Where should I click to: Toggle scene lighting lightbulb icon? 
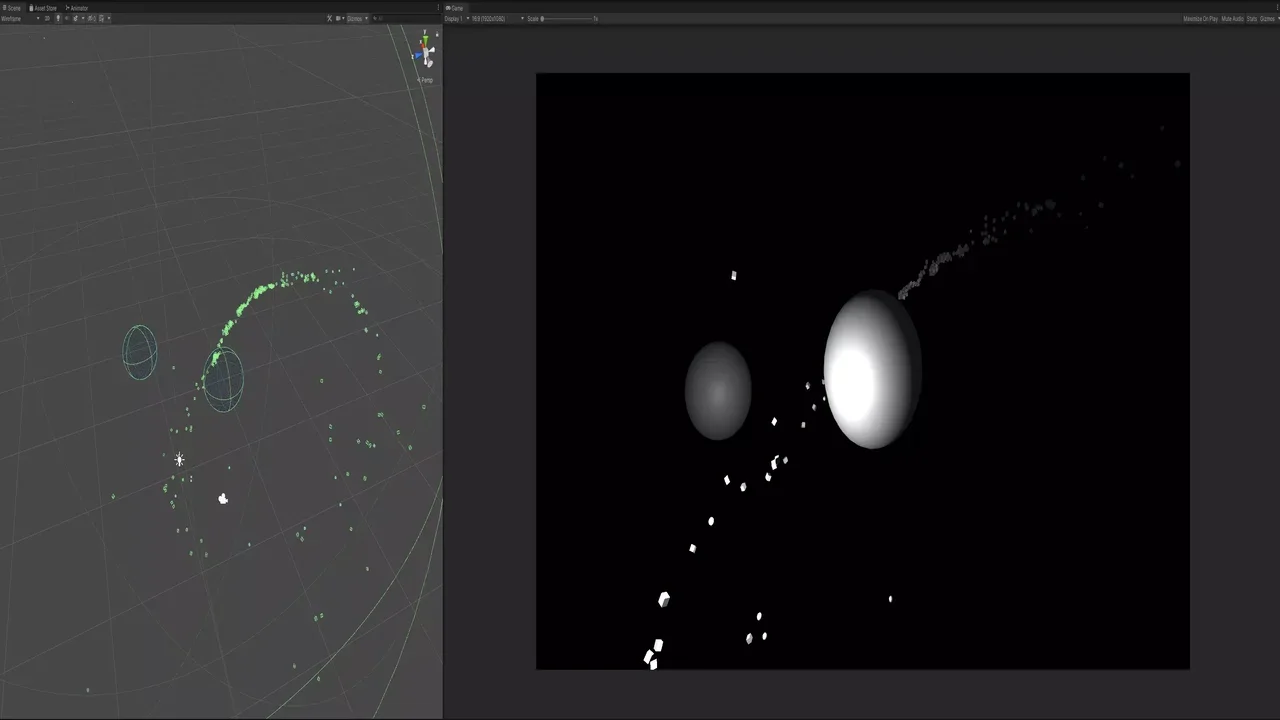click(57, 18)
